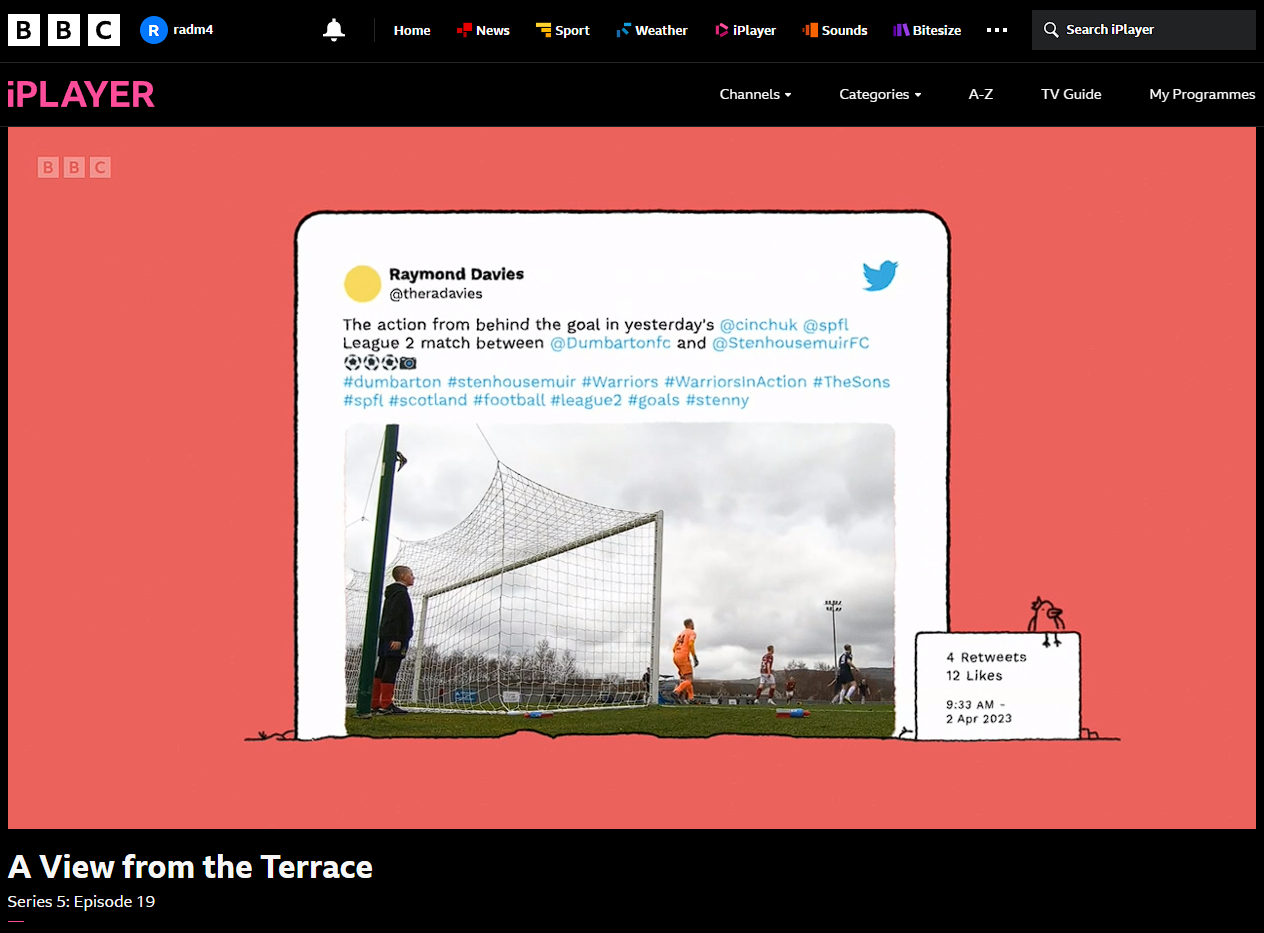The width and height of the screenshot is (1264, 933).
Task: Open the More menu (three dots)
Action: coord(997,30)
